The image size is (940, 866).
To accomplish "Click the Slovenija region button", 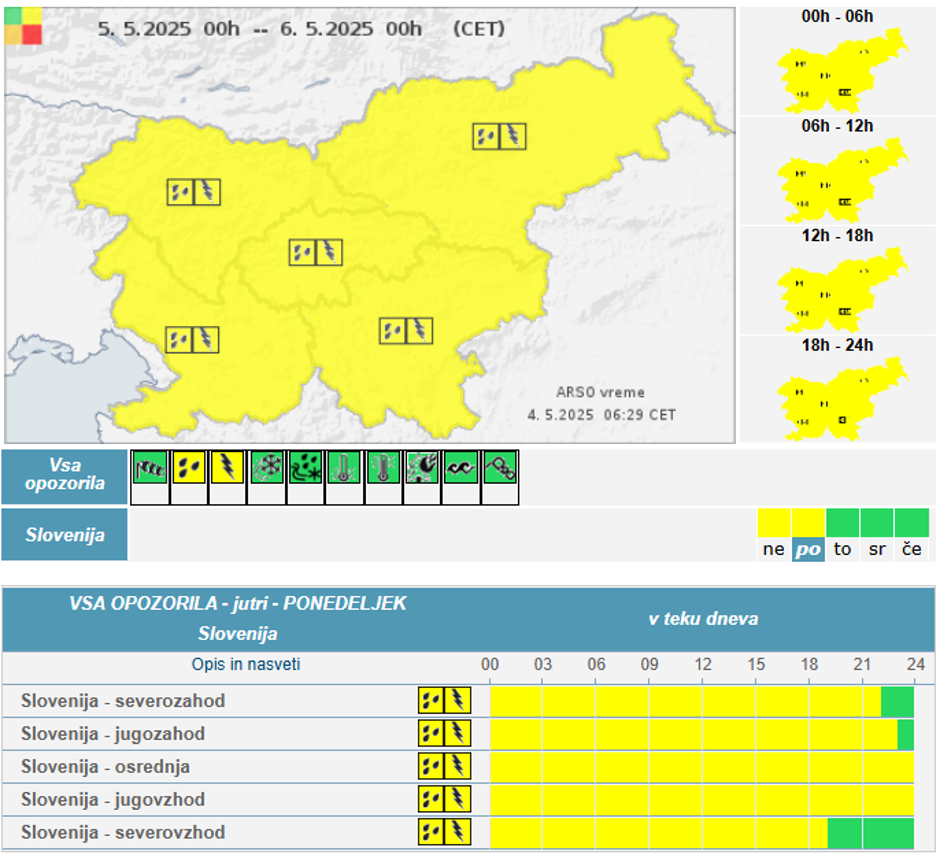I will point(64,534).
